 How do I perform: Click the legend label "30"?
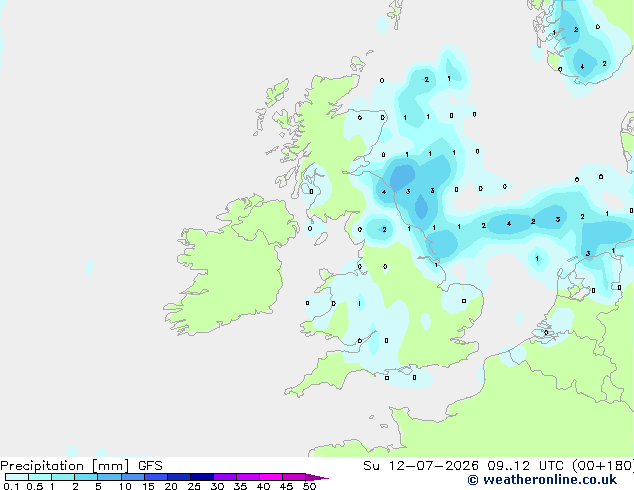(217, 486)
